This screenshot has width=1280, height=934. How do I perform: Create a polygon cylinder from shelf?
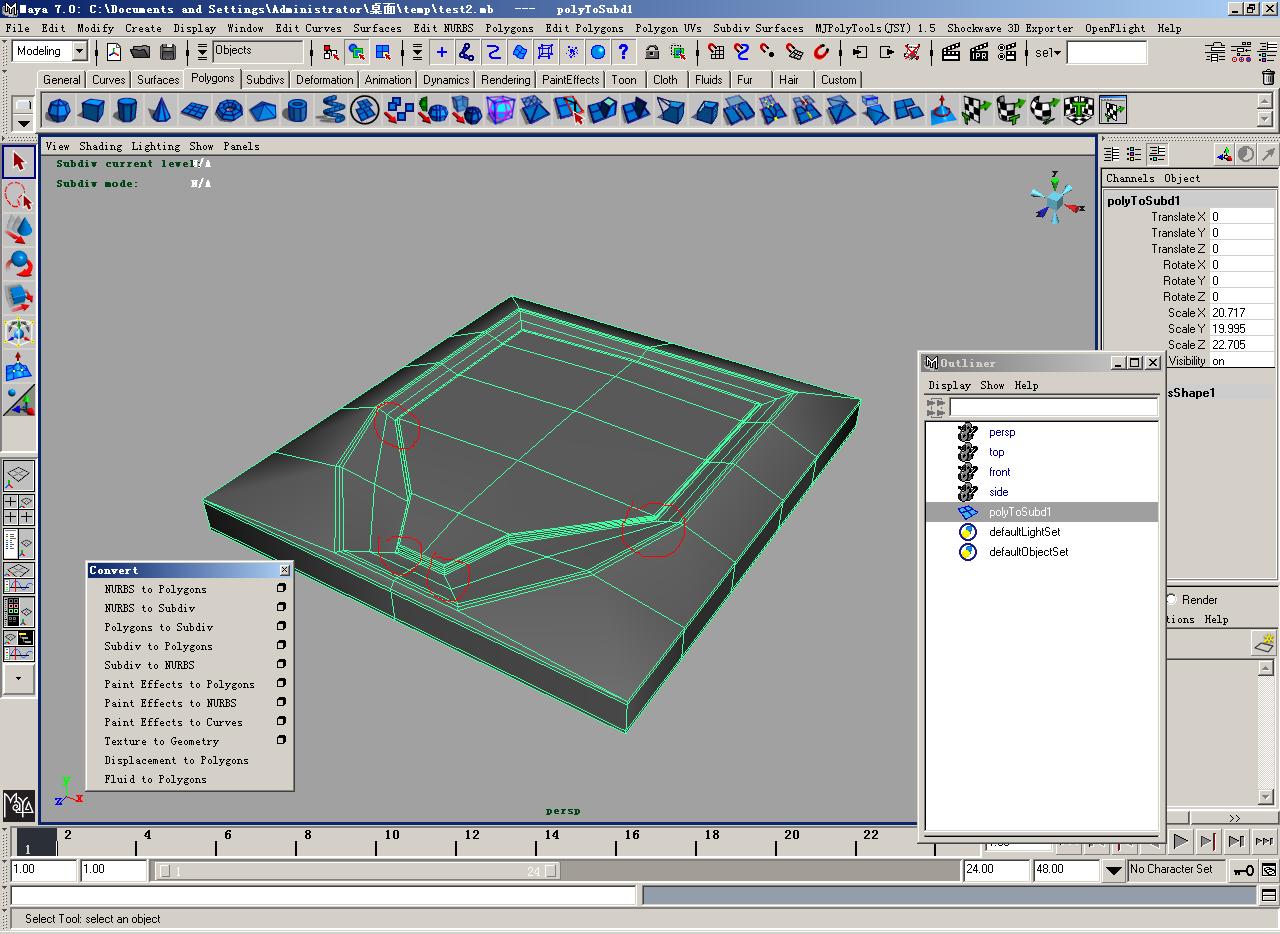click(x=127, y=110)
